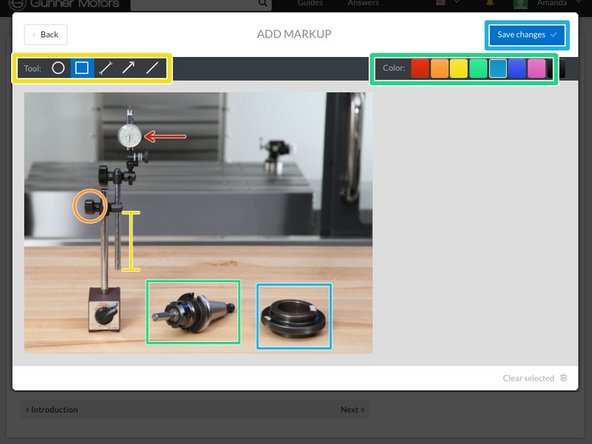Go back with the Back button
This screenshot has height=444, width=592.
46,35
